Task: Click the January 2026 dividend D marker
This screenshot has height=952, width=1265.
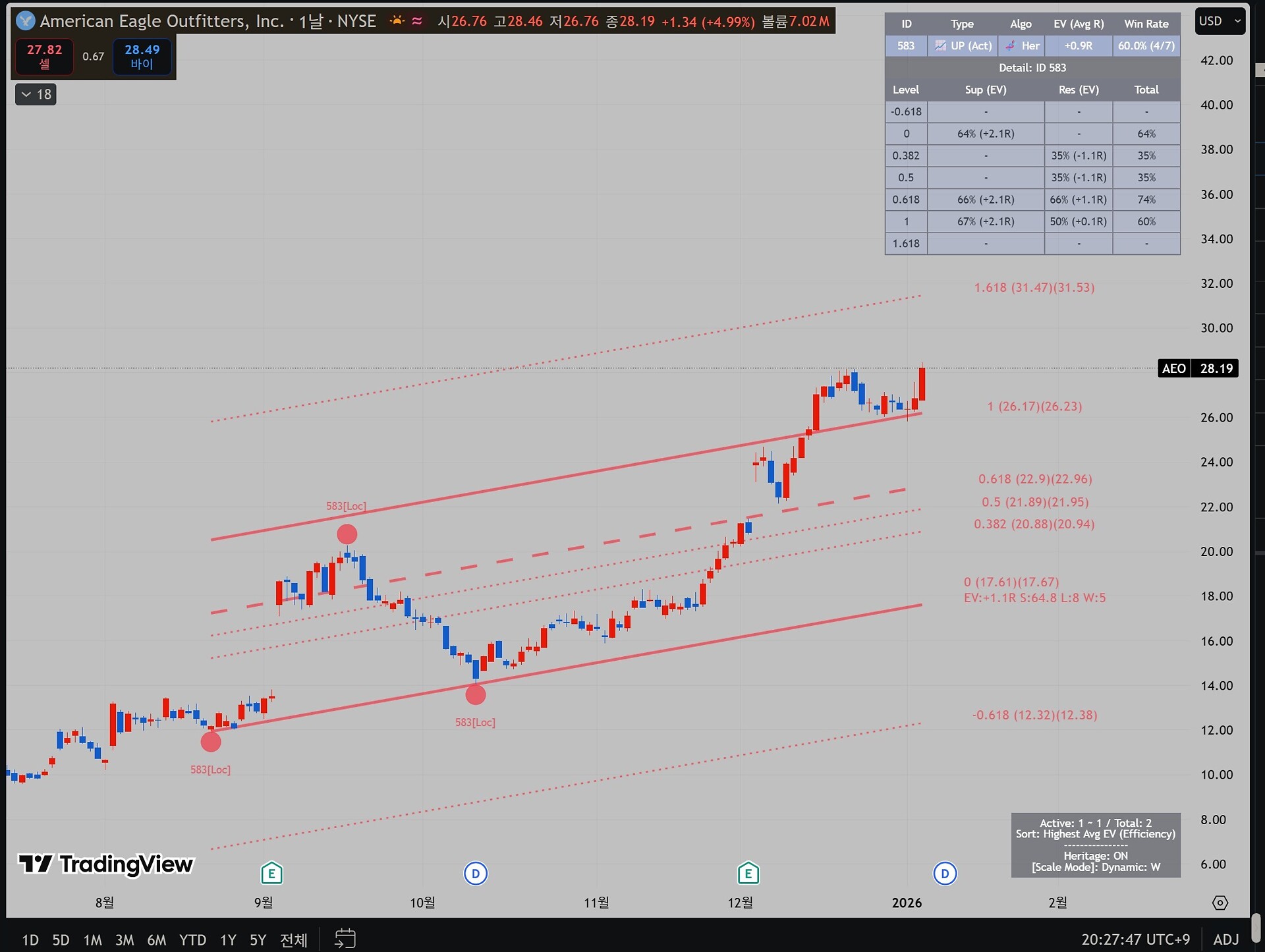Action: coord(944,874)
